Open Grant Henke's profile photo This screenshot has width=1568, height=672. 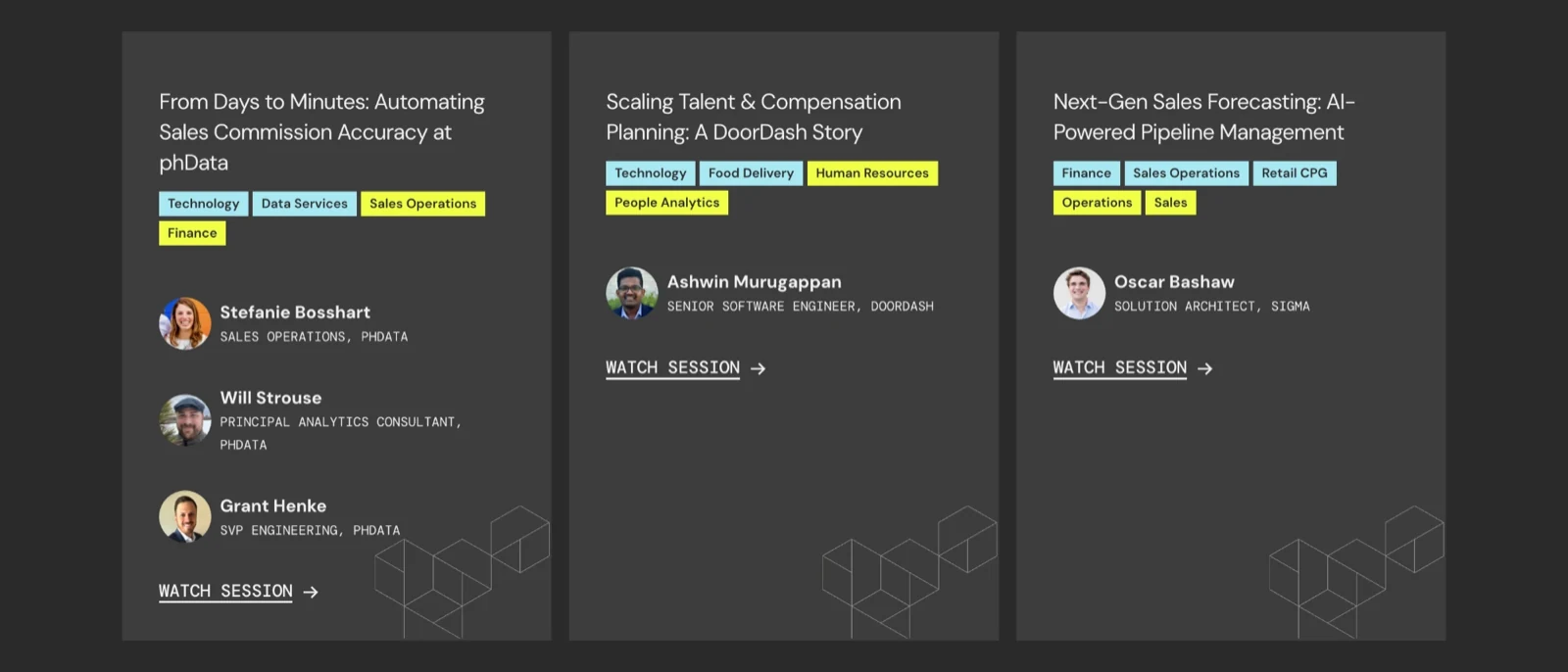[x=185, y=516]
